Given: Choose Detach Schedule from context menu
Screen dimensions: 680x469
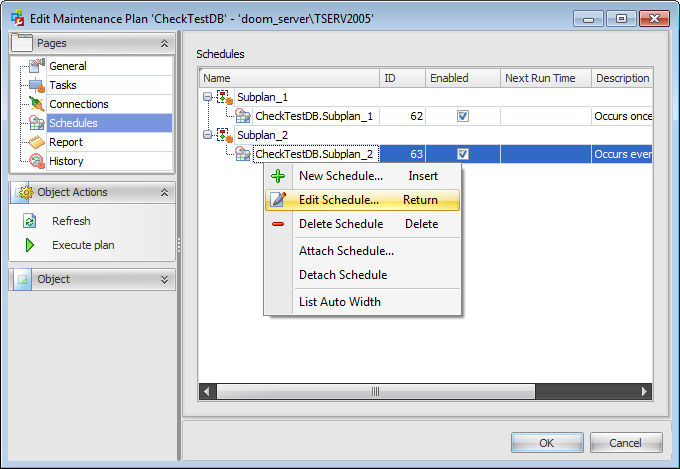Looking at the screenshot, I should click(343, 275).
